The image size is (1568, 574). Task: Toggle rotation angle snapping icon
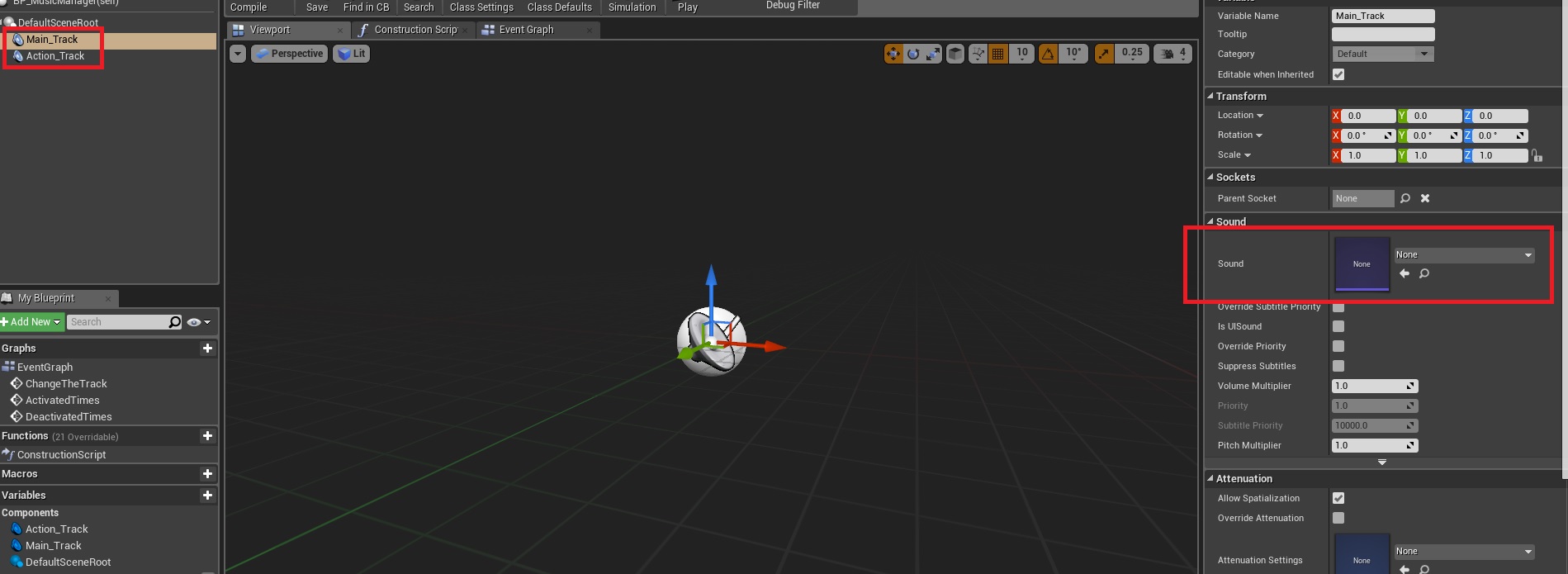tap(1048, 54)
